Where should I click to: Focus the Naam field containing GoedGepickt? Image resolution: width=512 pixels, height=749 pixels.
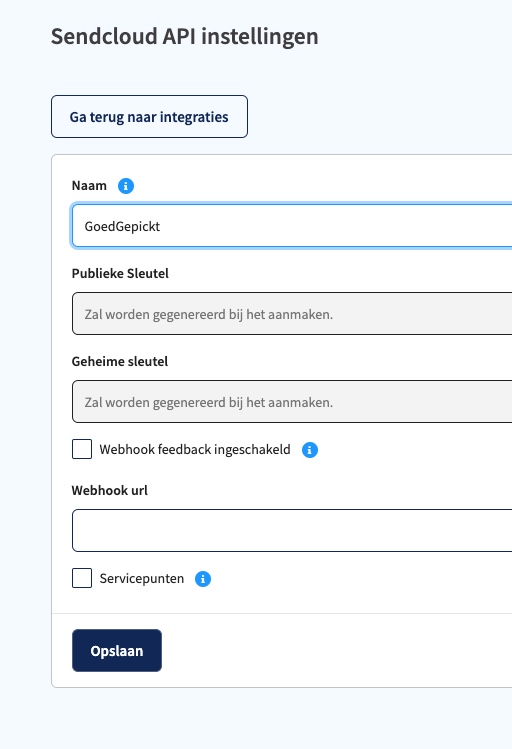coord(292,226)
